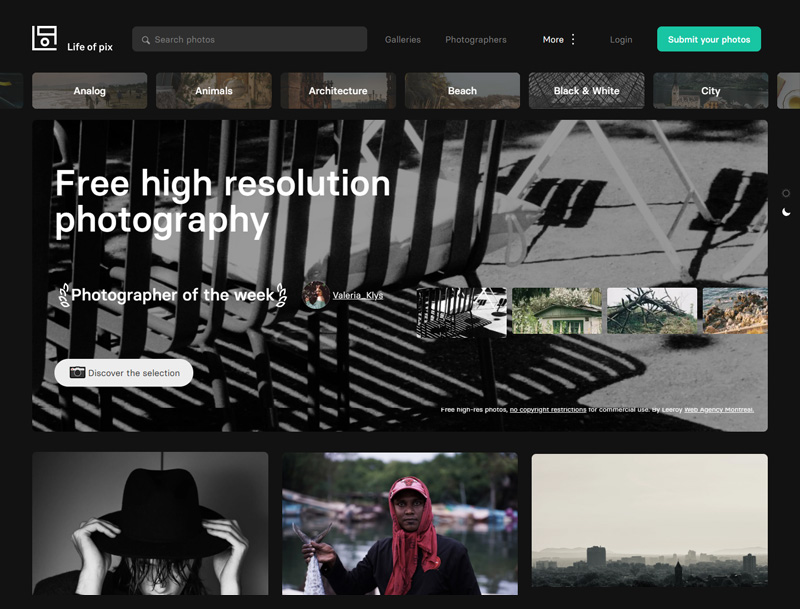
Task: Click the Search photos input field
Action: 250,39
